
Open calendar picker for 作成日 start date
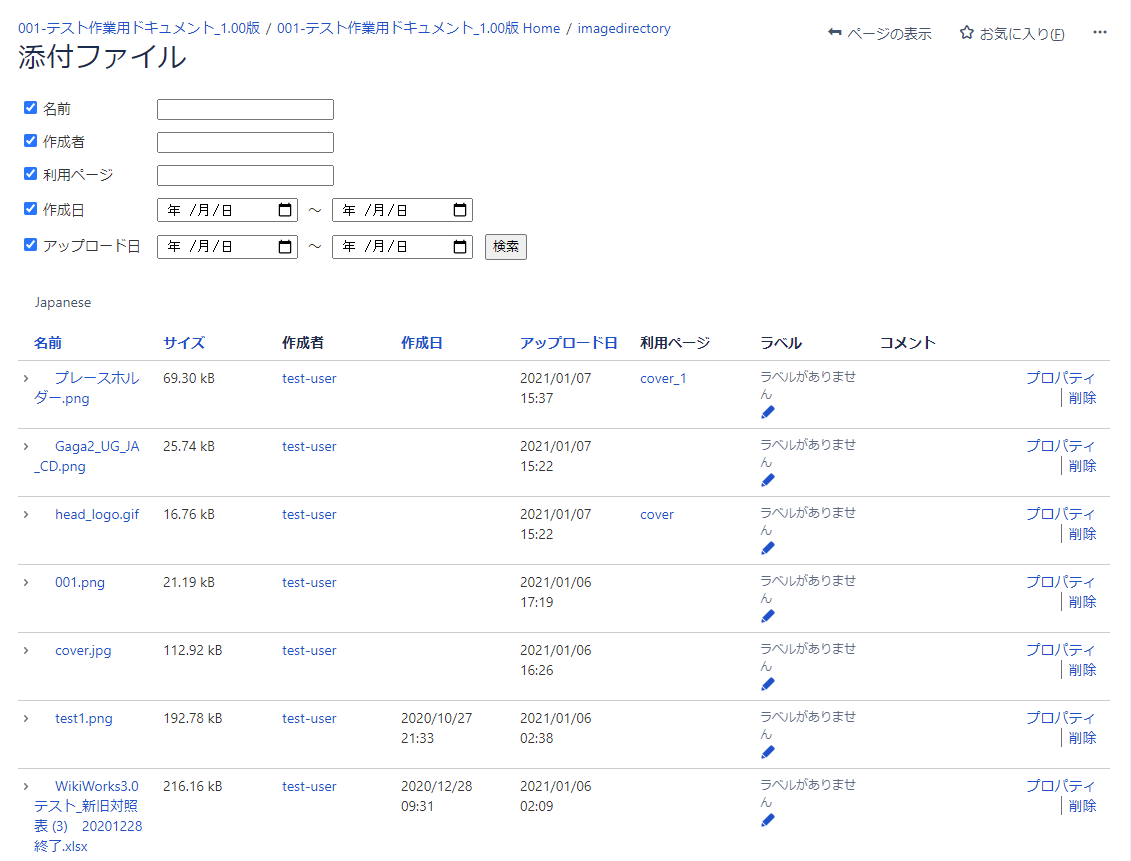285,210
